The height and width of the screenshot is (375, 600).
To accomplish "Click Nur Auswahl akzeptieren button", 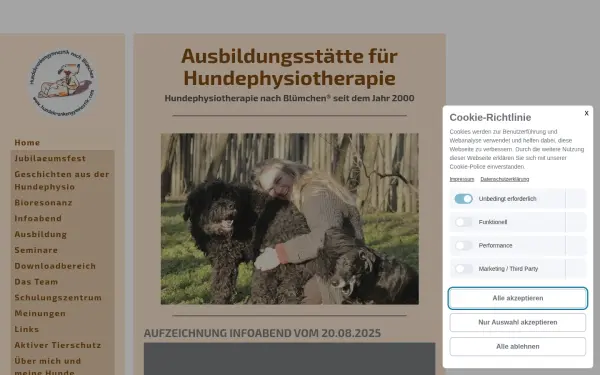I will [x=518, y=322].
